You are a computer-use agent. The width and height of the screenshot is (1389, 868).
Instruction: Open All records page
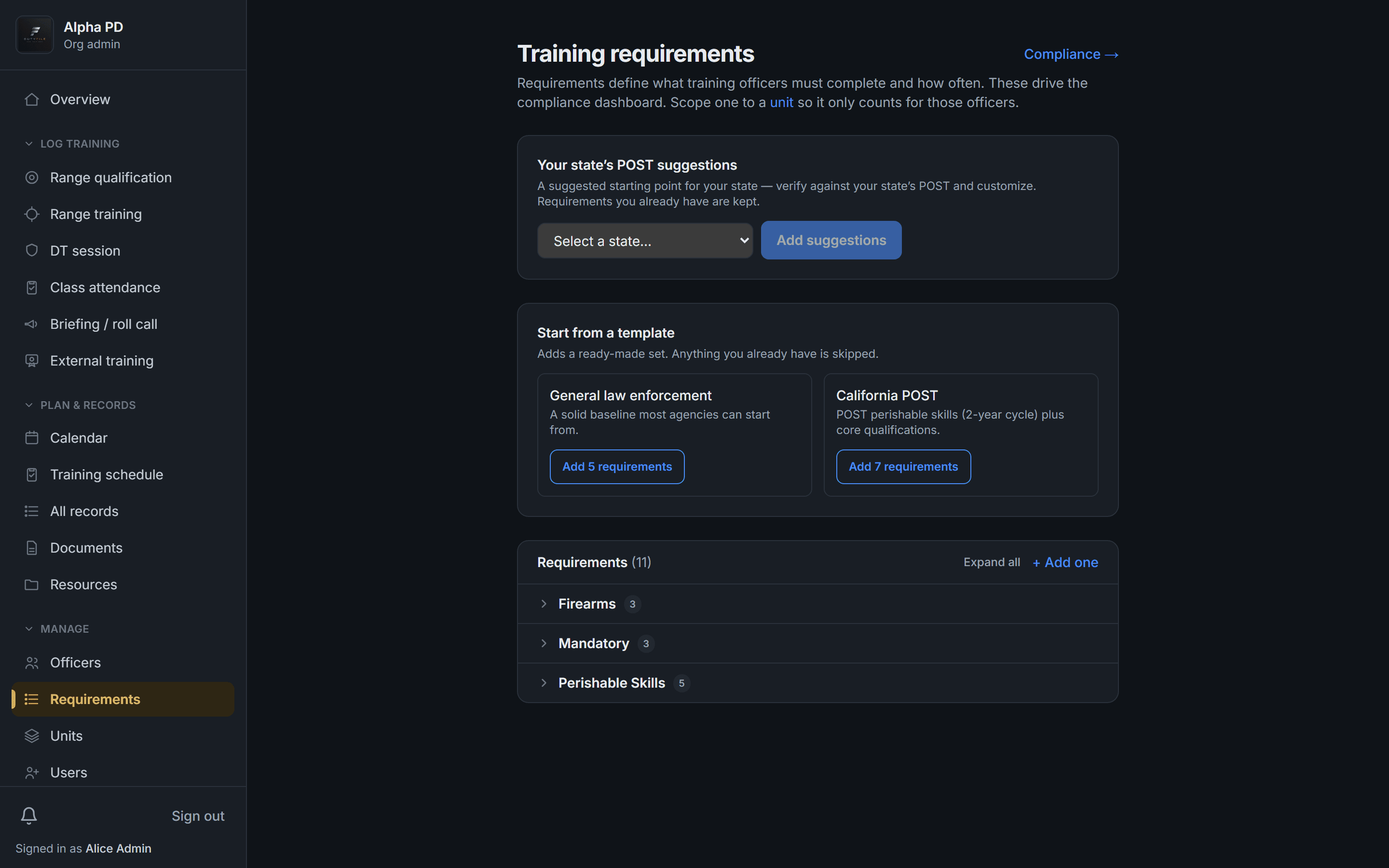[123, 512]
